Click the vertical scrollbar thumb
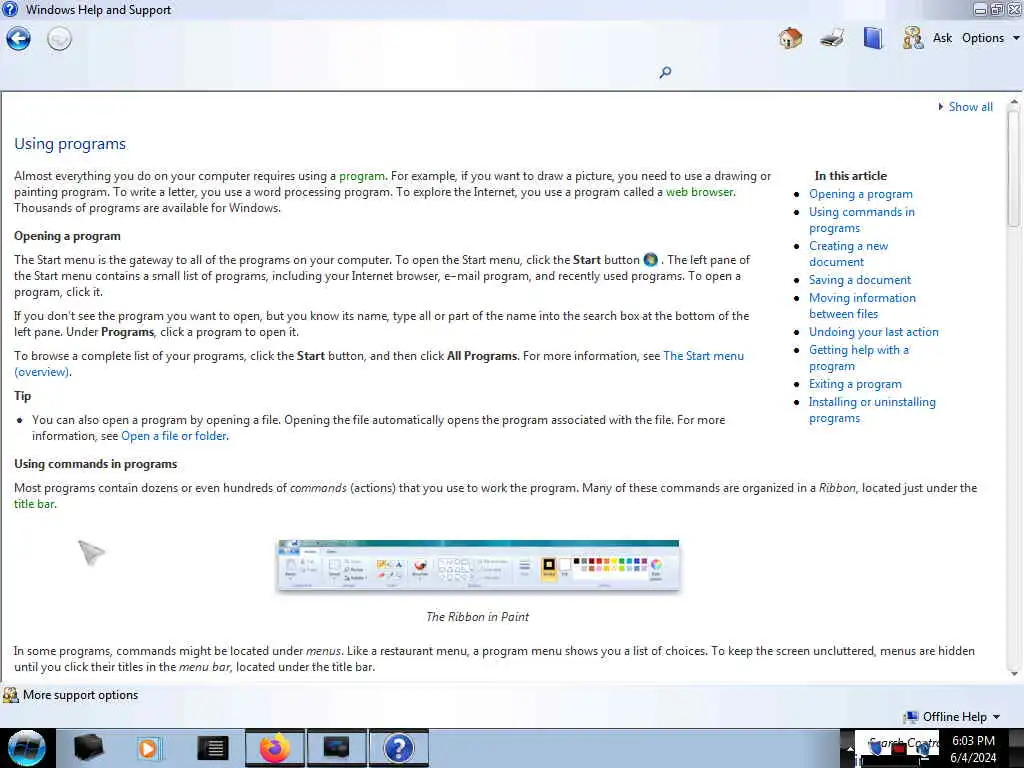This screenshot has height=768, width=1024. (1013, 168)
